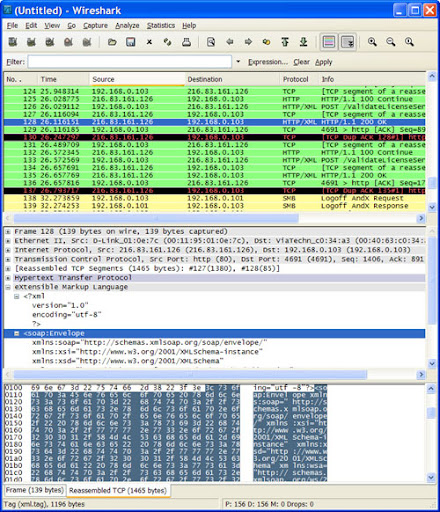The width and height of the screenshot is (440, 512).
Task: Toggle auto scroll in live capture
Action: coord(348,42)
